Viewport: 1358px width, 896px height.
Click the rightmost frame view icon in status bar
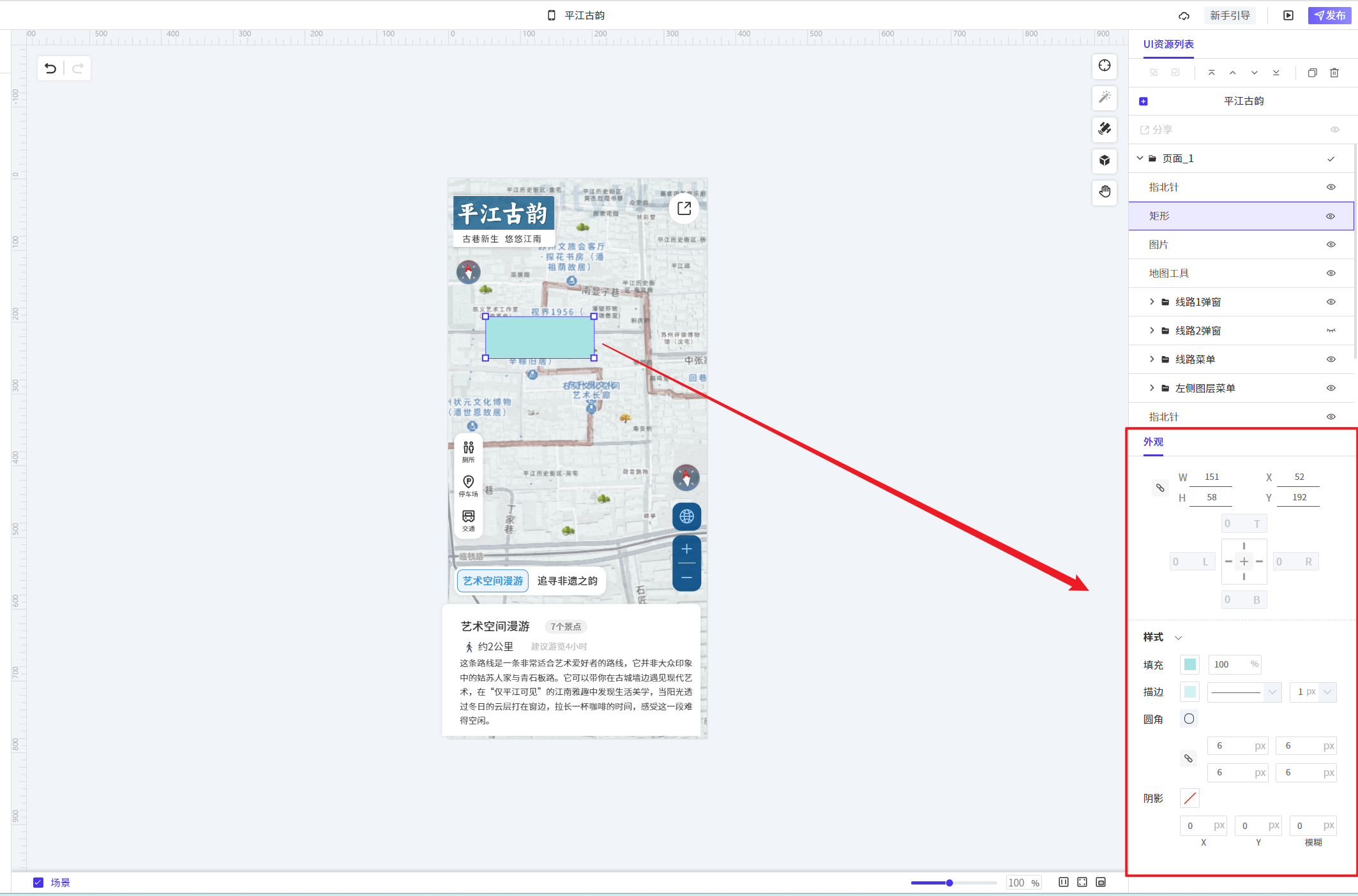[x=1101, y=882]
